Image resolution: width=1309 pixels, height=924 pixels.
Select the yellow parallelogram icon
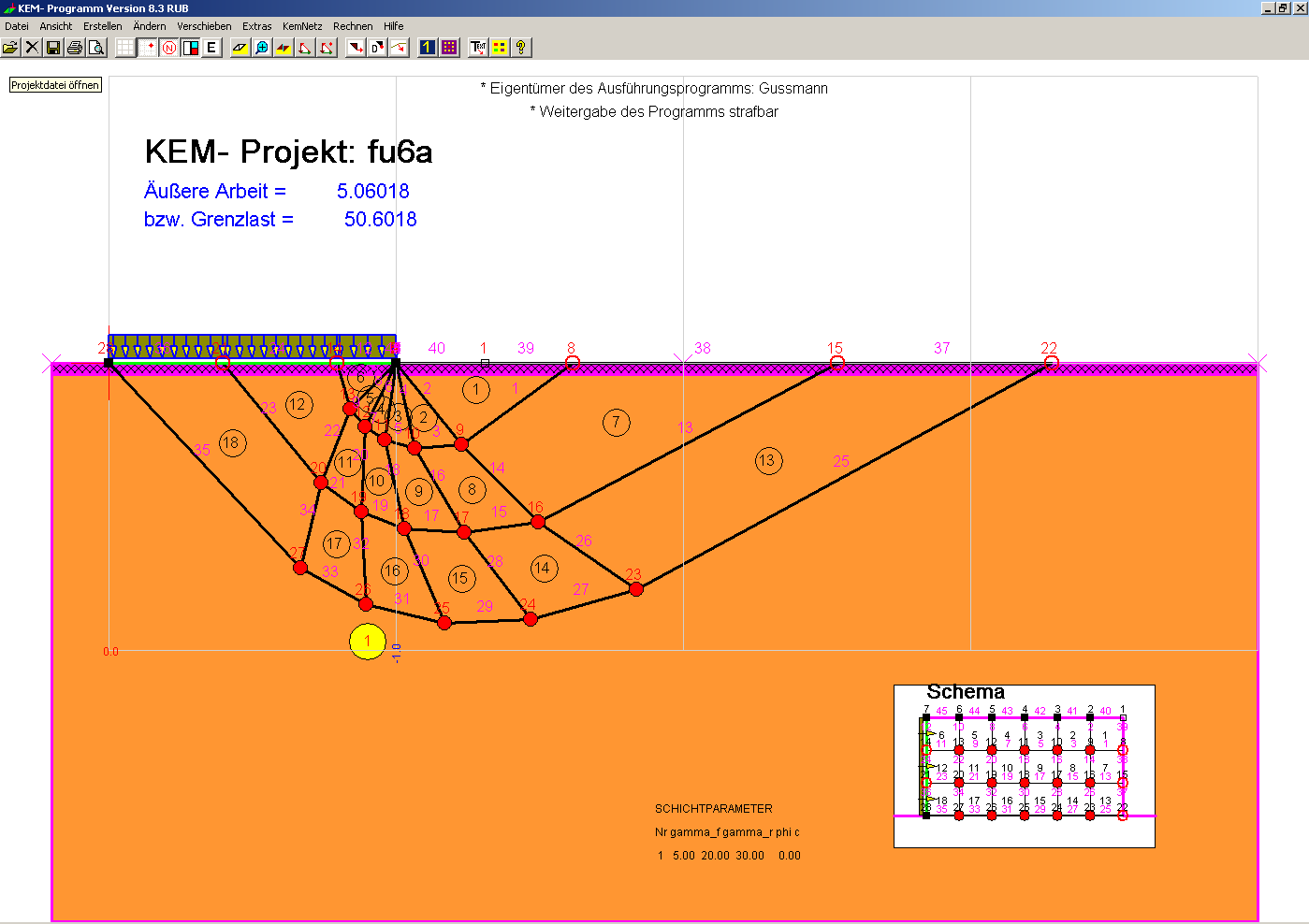(240, 47)
